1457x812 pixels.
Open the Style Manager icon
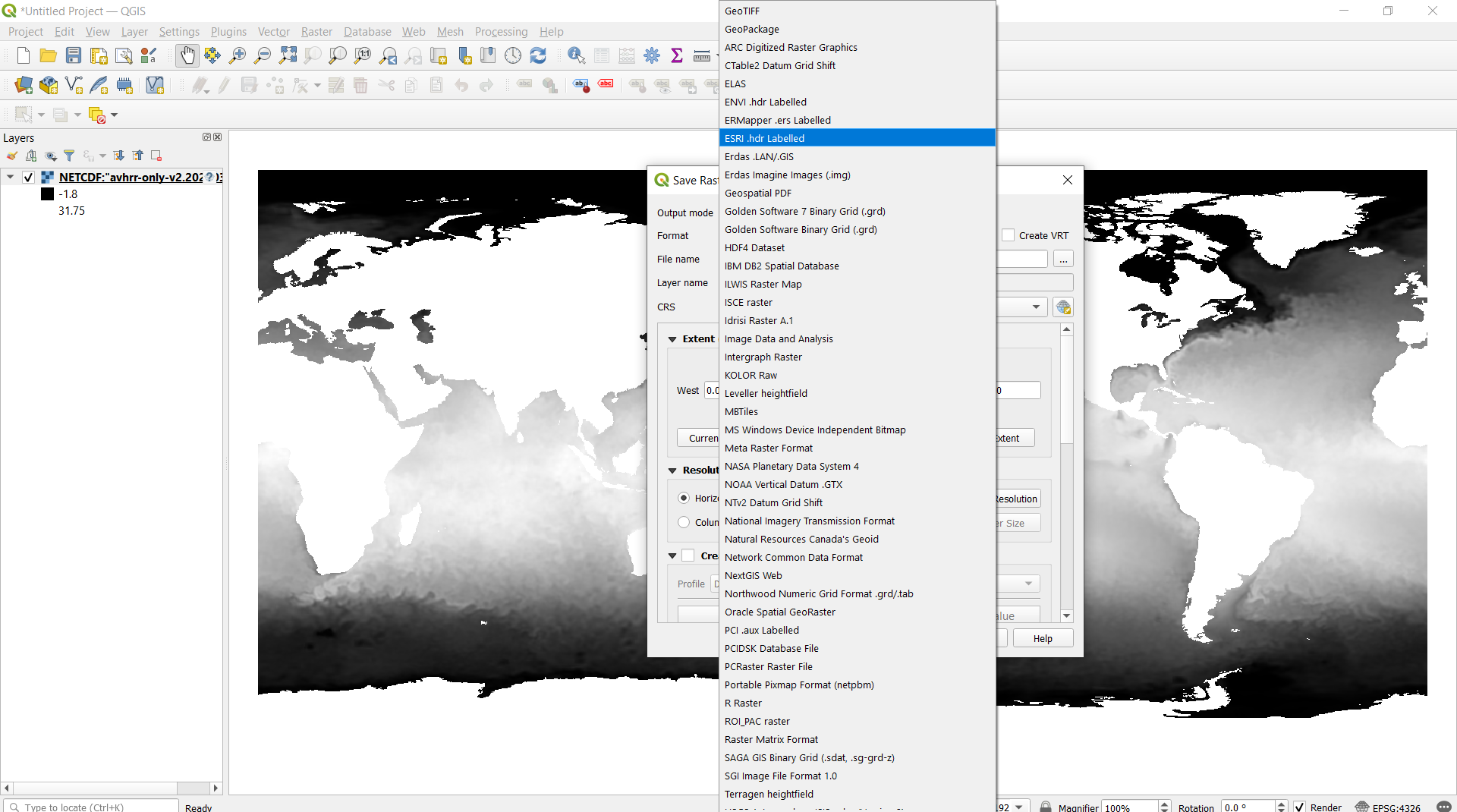pyautogui.click(x=148, y=55)
